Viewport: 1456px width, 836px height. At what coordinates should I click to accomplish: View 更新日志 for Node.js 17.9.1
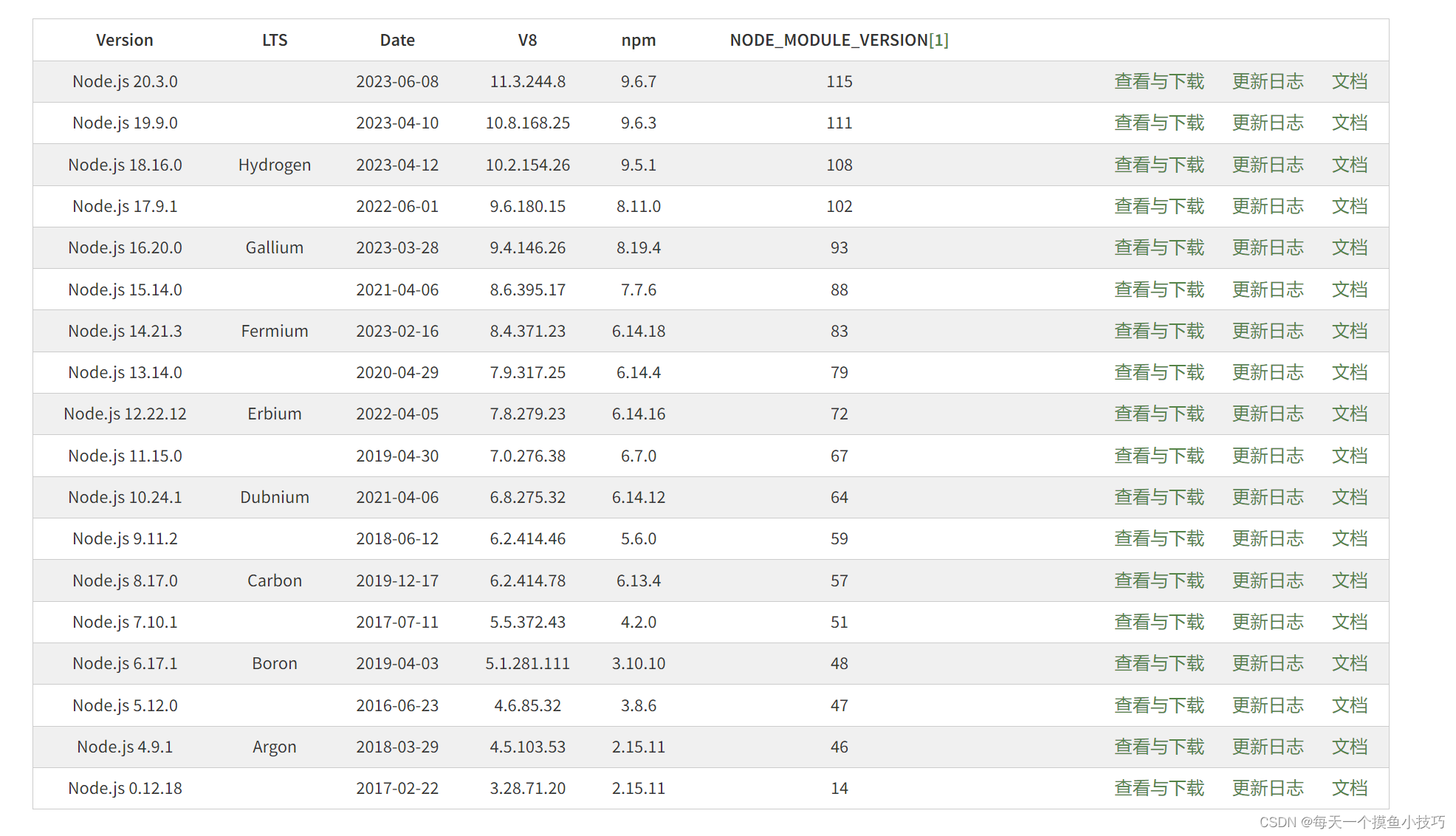pos(1268,206)
